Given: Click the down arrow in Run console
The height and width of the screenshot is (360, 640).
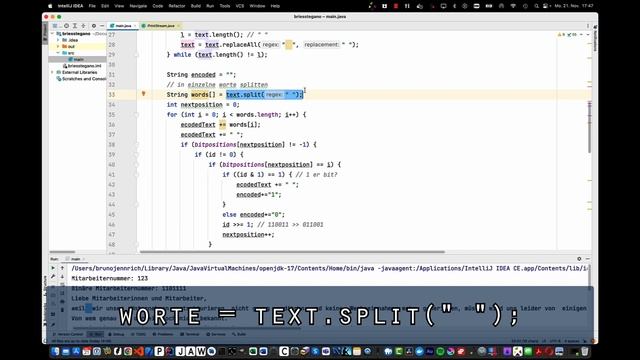Looking at the screenshot, I should pos(62,277).
